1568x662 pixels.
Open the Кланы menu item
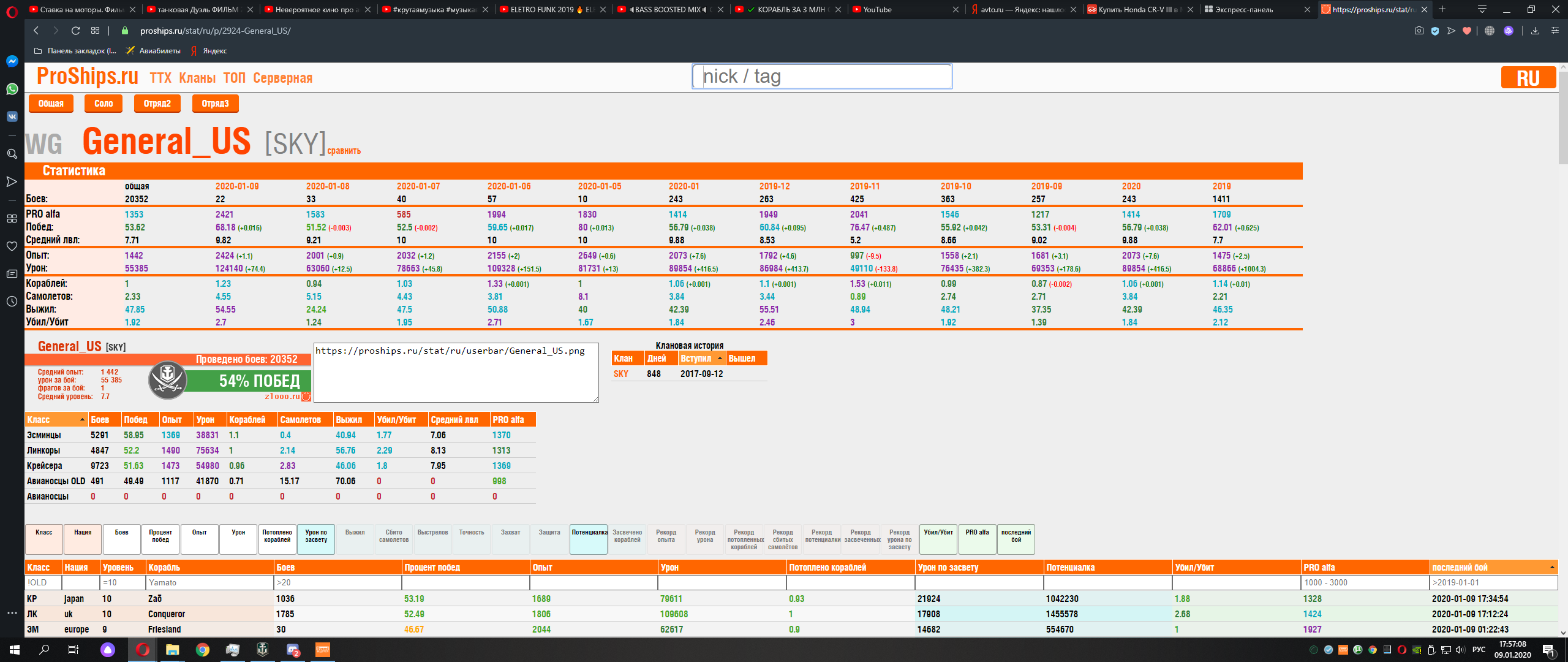click(197, 78)
